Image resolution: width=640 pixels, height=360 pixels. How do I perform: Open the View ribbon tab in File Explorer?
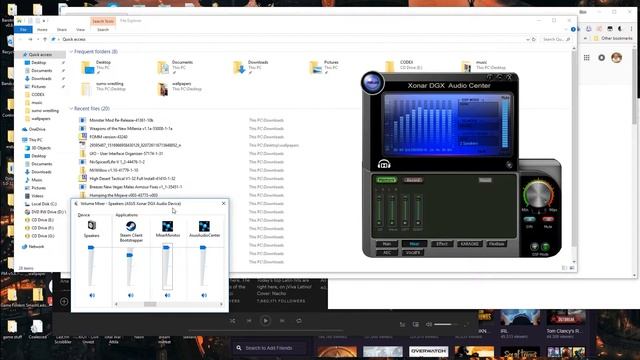click(80, 29)
